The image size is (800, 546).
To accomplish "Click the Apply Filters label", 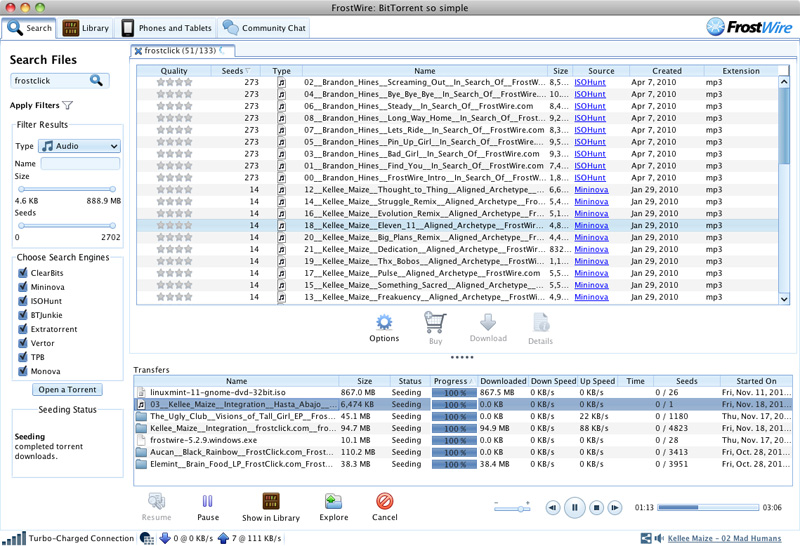I will [34, 105].
